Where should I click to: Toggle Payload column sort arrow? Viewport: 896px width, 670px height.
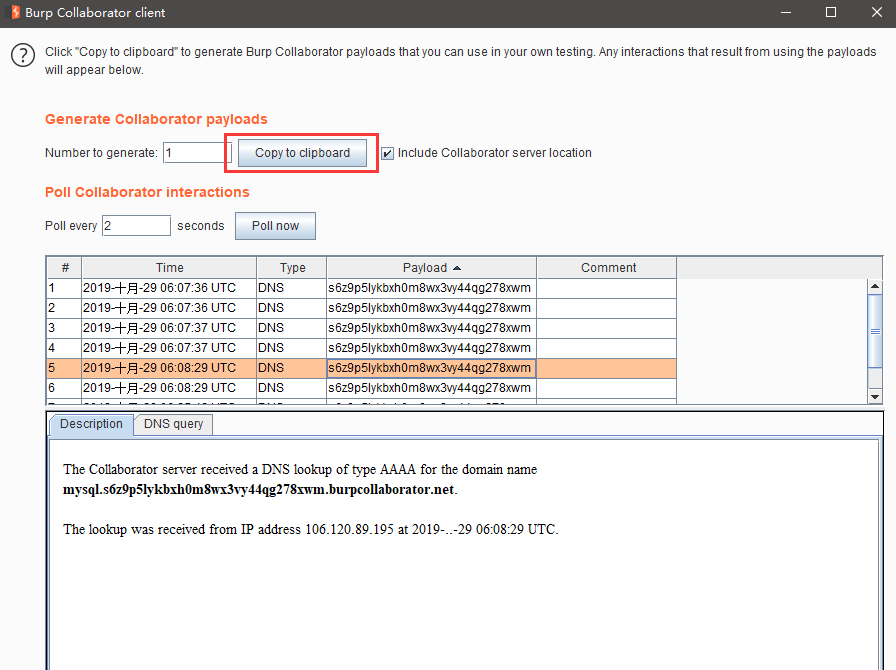click(x=457, y=268)
